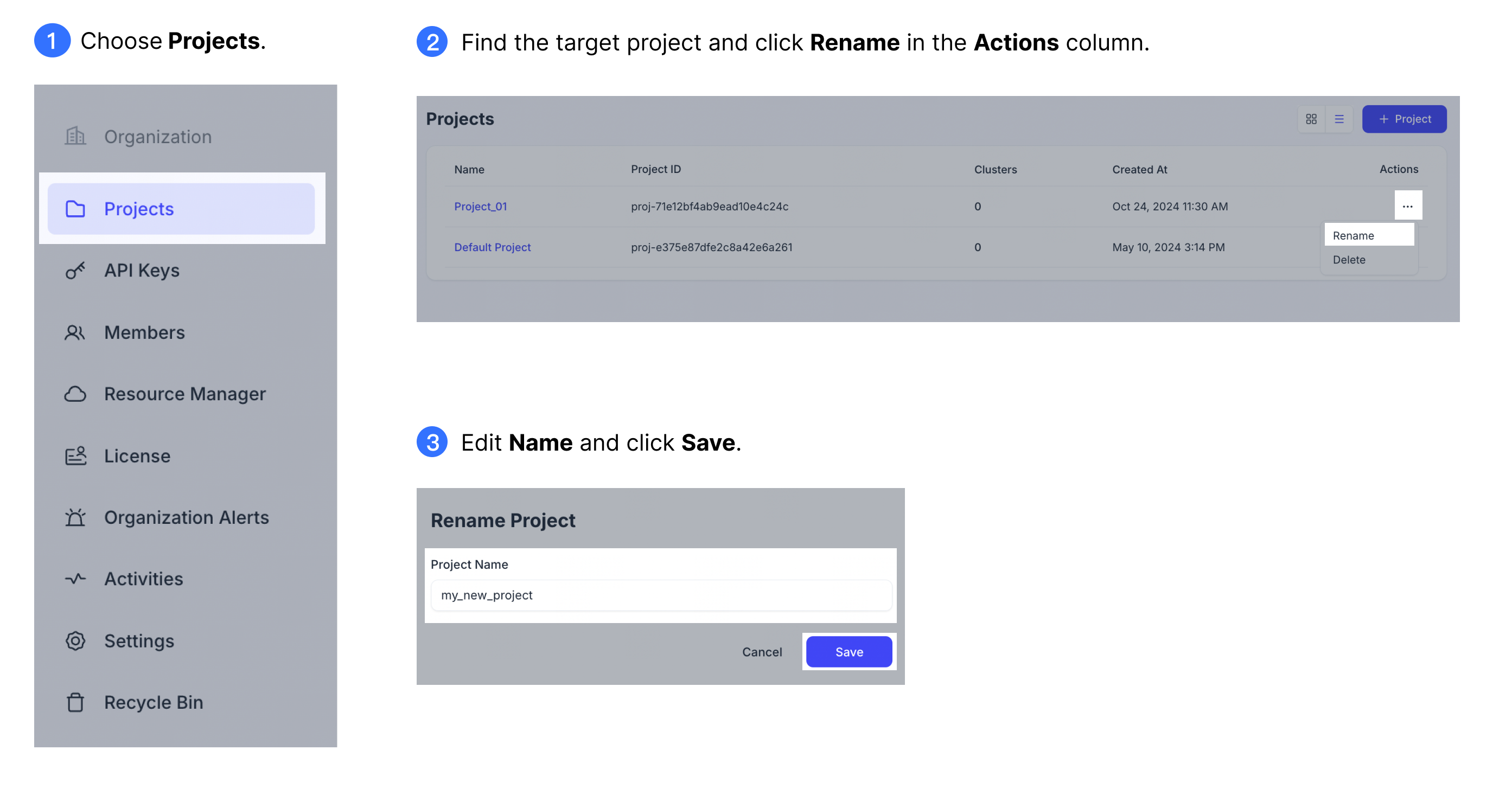Screen dimensions: 1512x802
Task: Switch Projects to grid view icon
Action: coord(1311,119)
